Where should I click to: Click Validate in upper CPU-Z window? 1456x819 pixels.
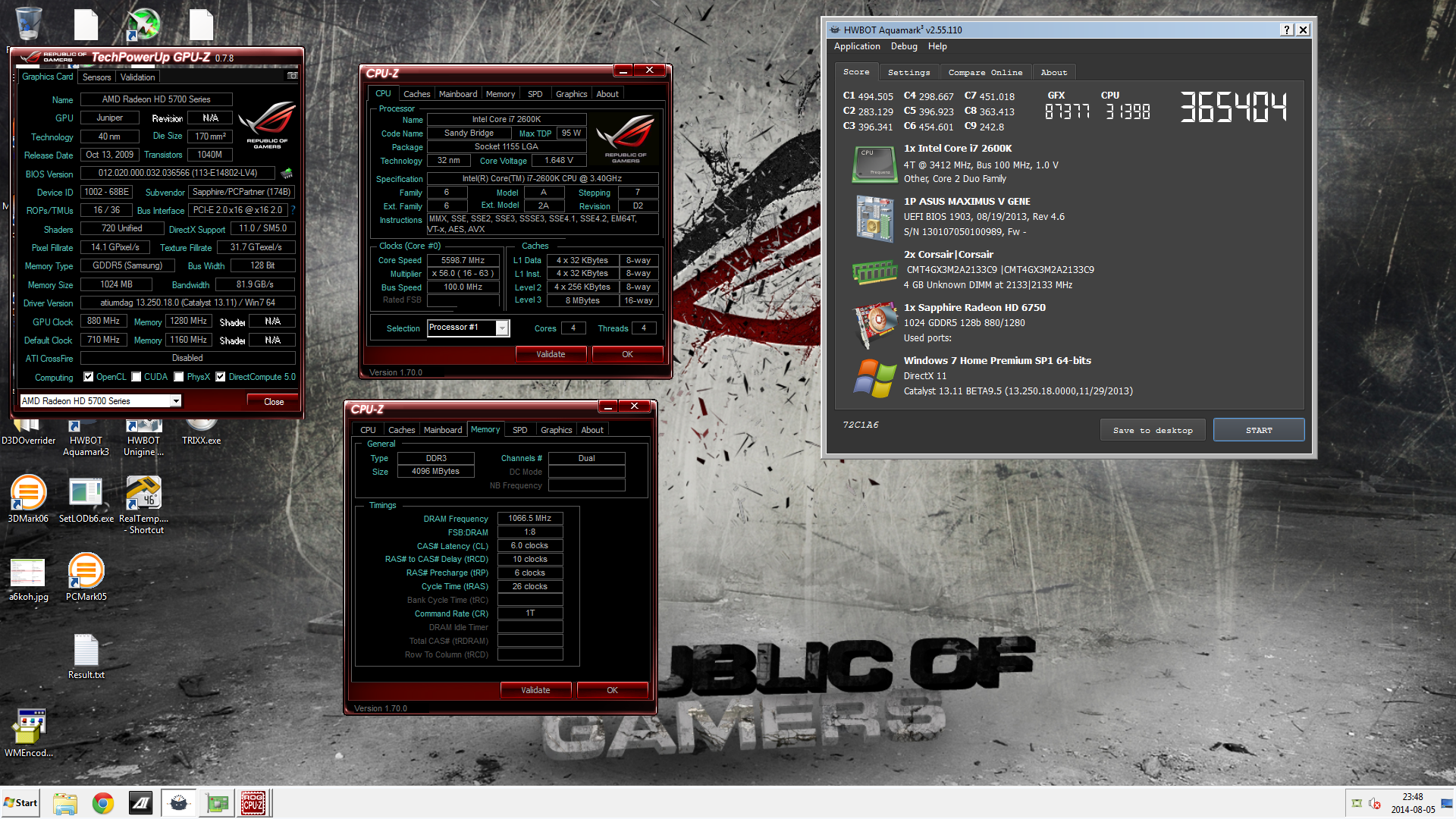(551, 354)
